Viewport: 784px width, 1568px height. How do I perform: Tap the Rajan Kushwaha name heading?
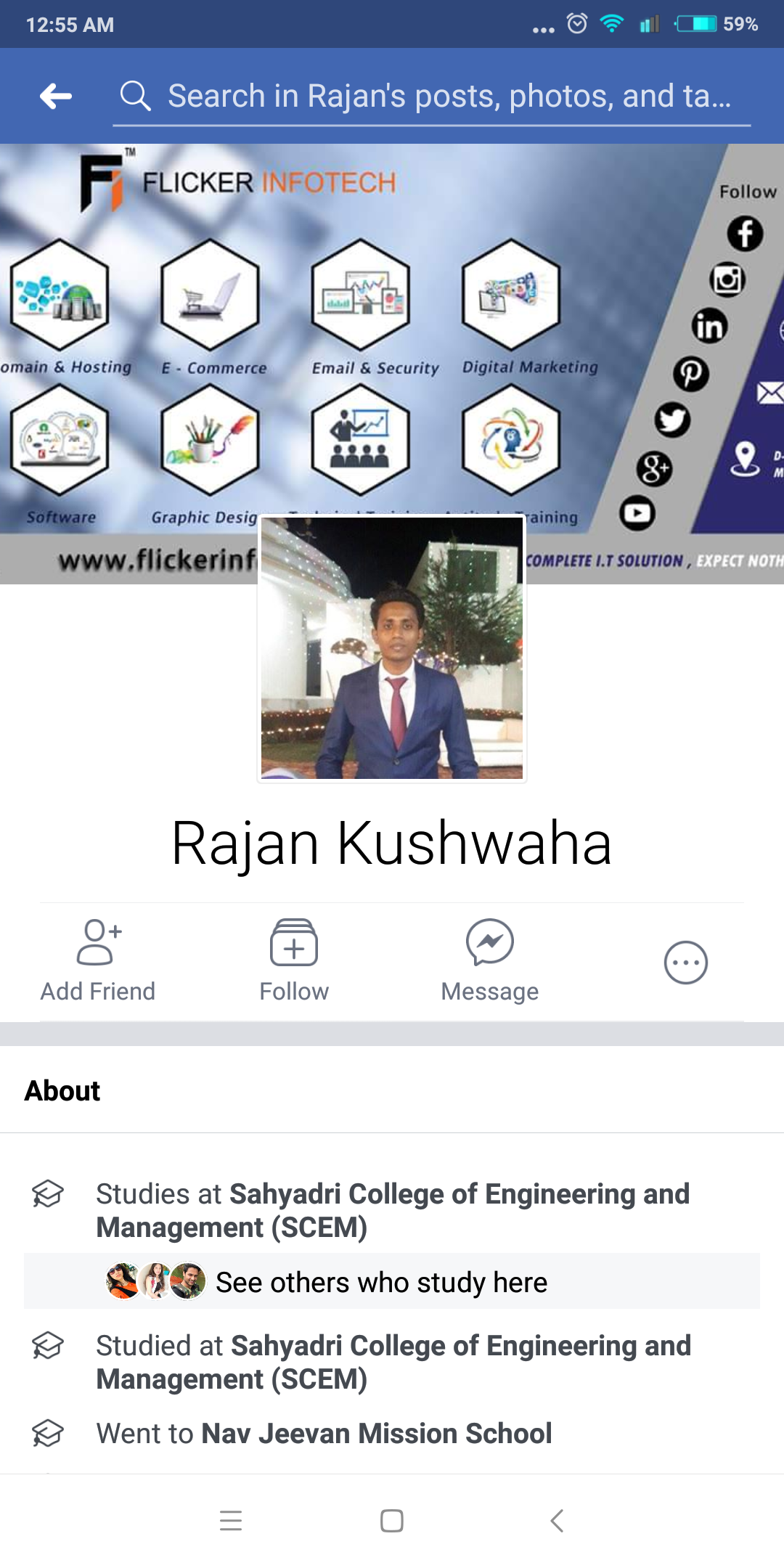click(392, 844)
